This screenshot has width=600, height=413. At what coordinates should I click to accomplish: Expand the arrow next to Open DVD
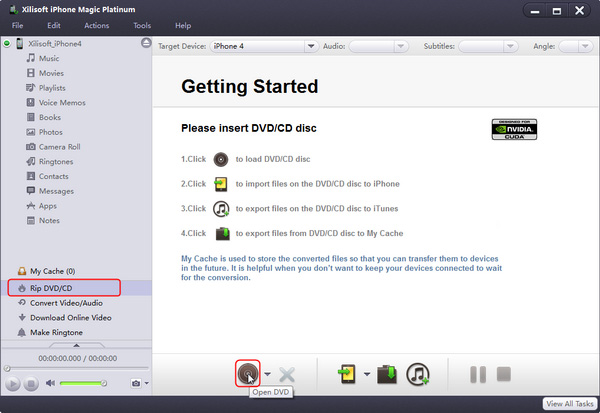pos(267,374)
